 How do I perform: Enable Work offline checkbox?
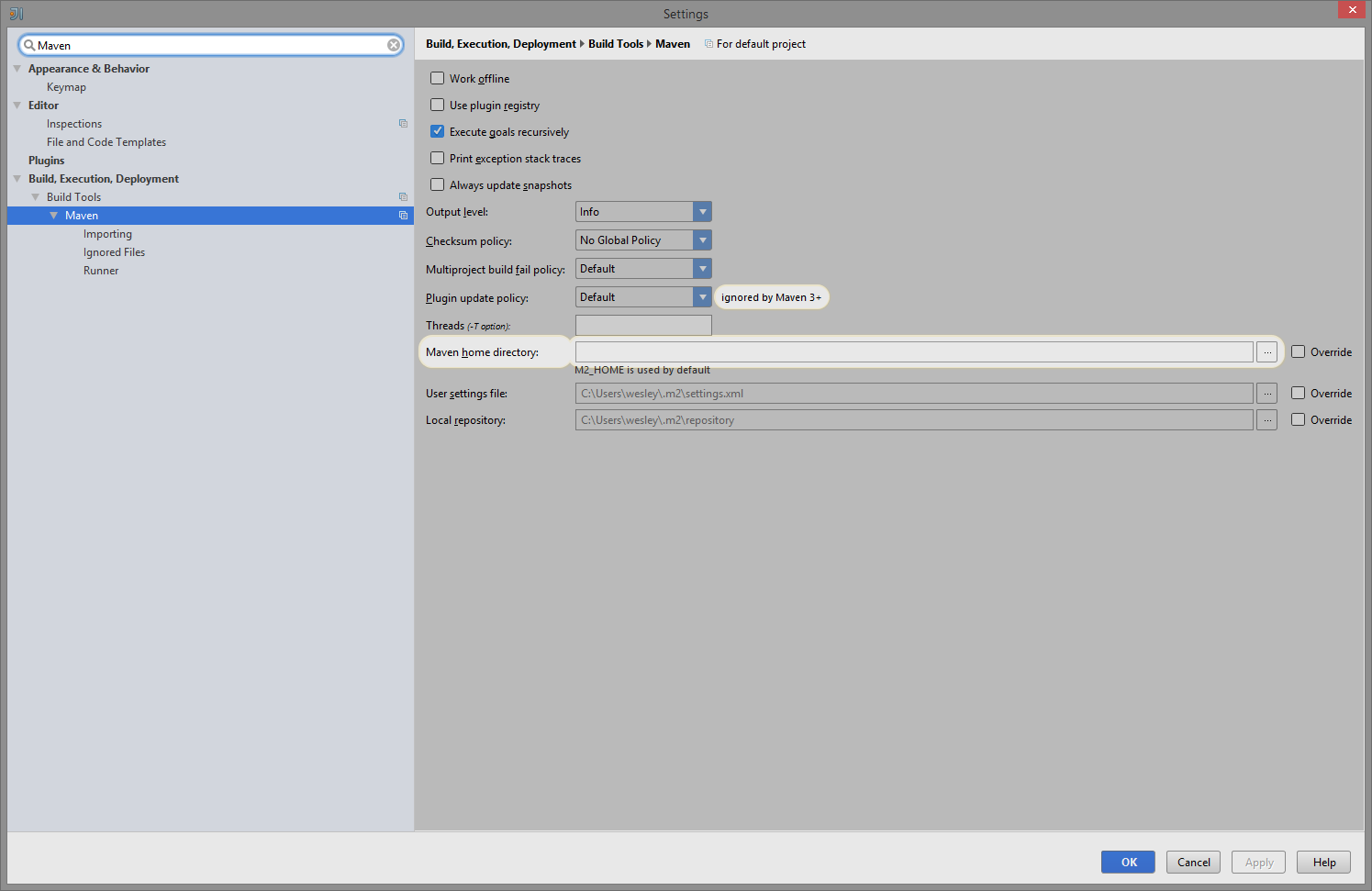[438, 79]
